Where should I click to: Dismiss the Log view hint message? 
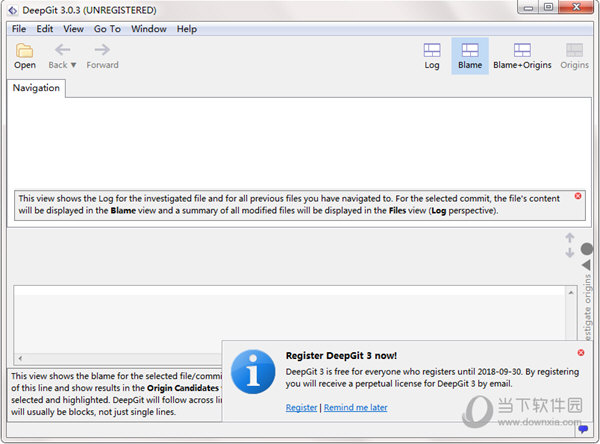point(578,196)
